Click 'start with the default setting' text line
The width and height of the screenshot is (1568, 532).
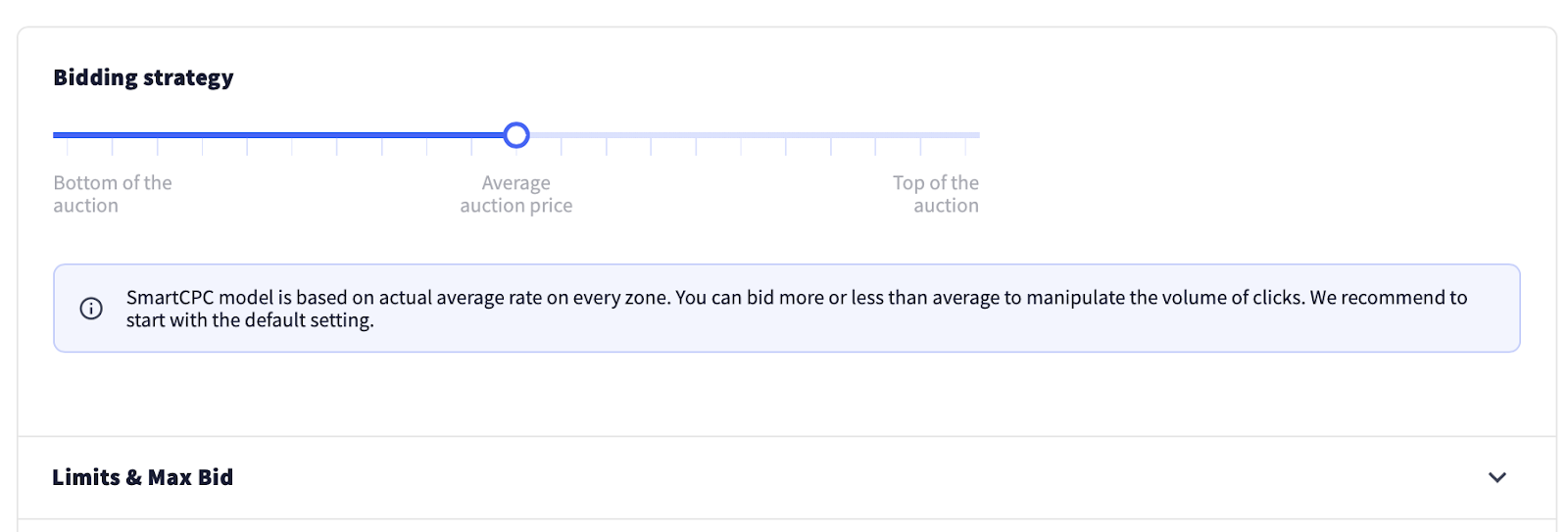pos(250,320)
